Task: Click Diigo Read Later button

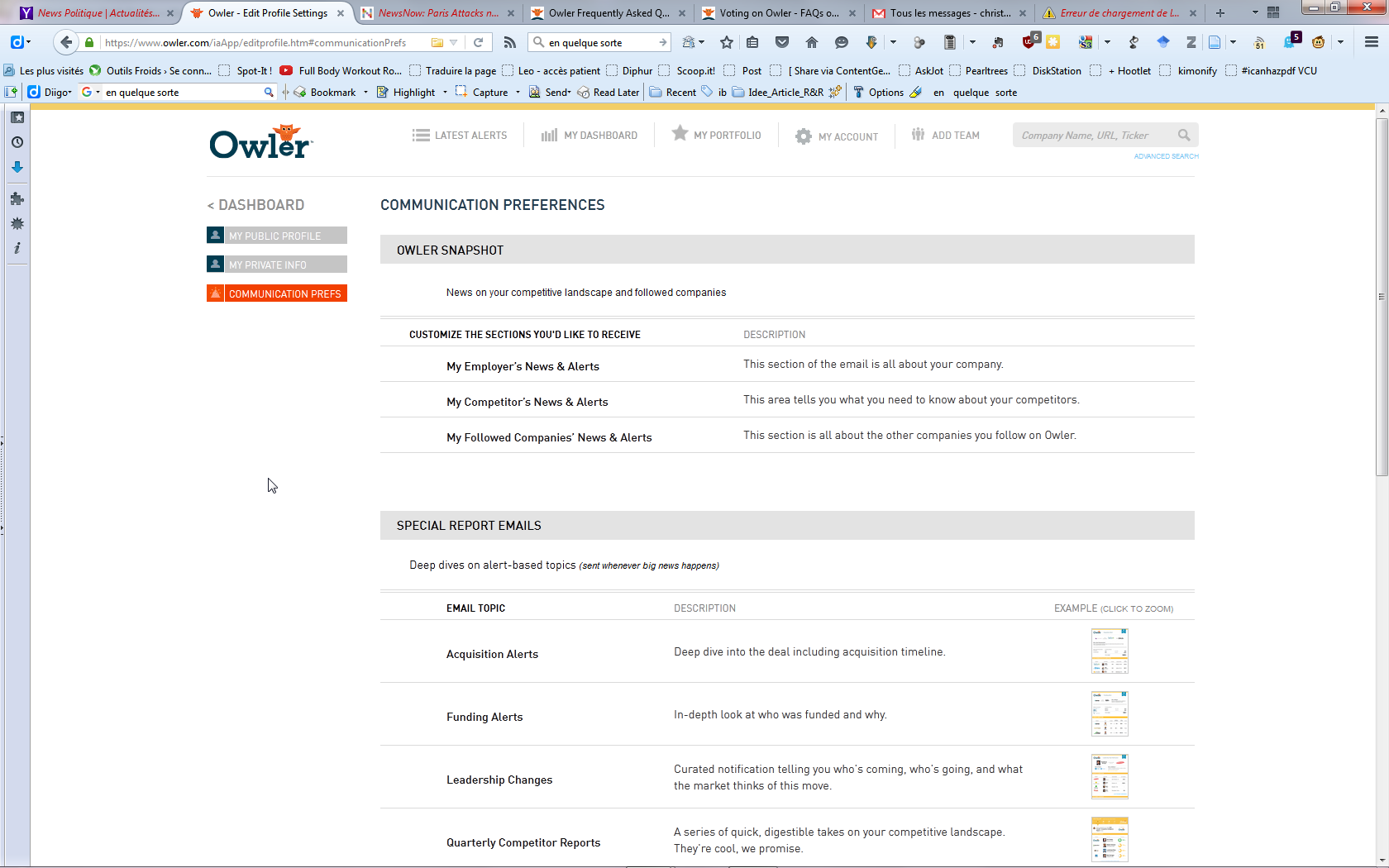Action: click(608, 93)
